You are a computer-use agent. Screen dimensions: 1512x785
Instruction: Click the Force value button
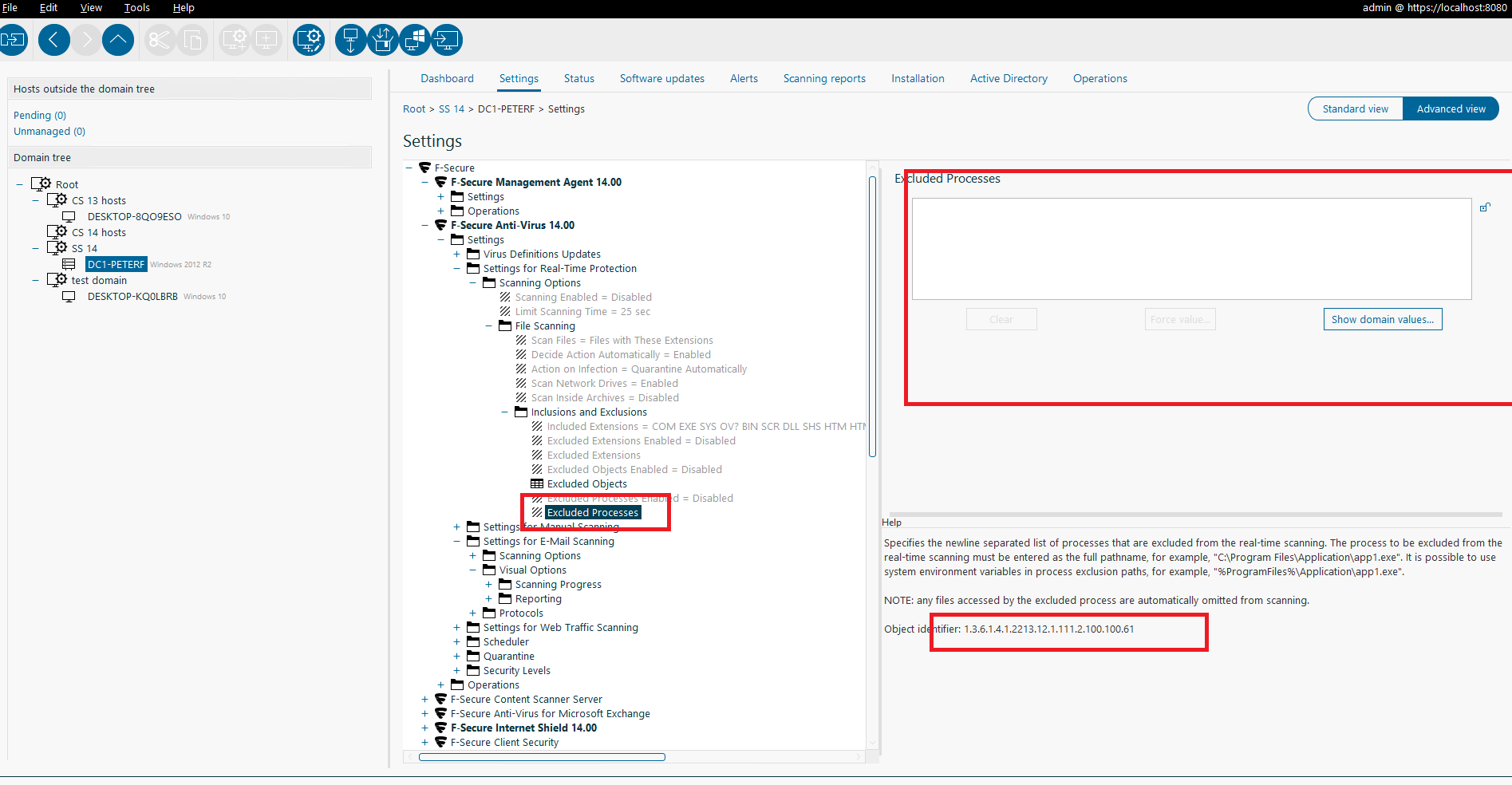[x=1180, y=319]
